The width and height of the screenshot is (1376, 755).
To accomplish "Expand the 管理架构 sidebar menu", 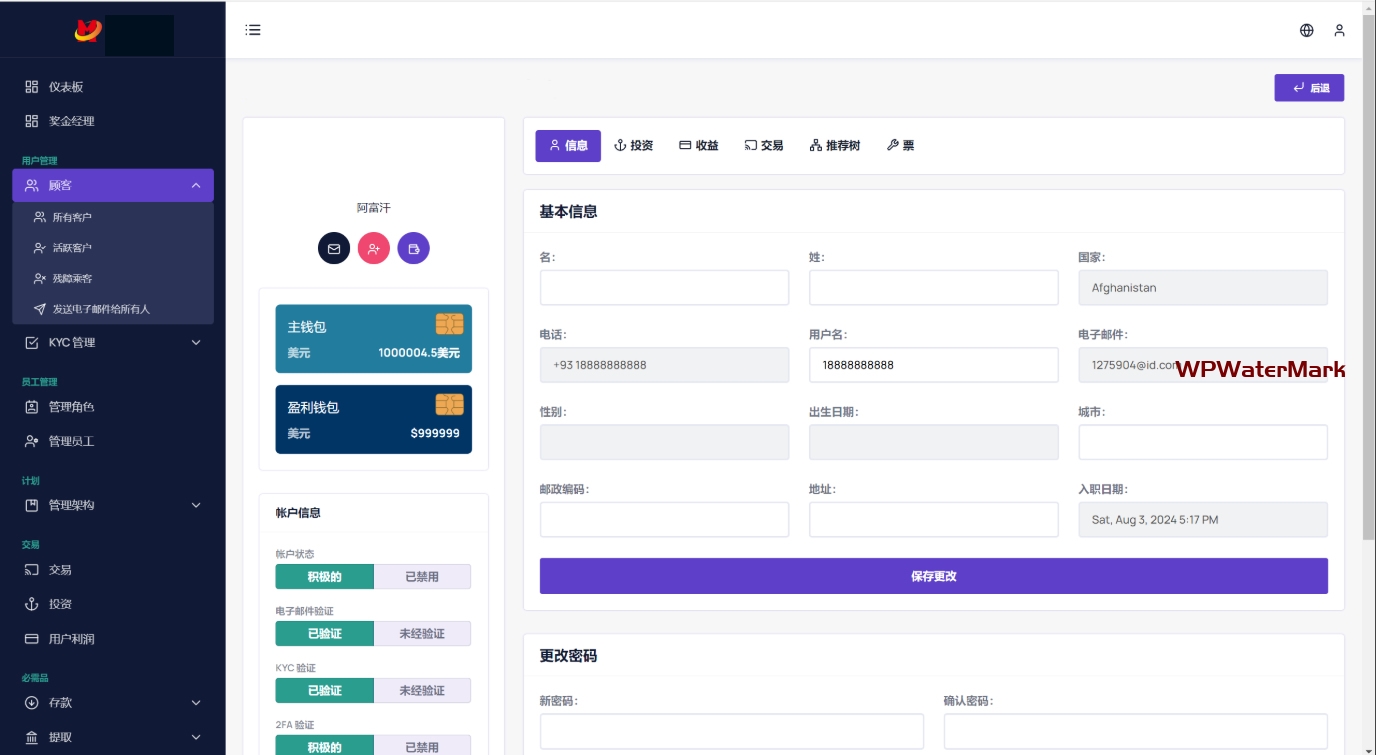I will (x=112, y=506).
